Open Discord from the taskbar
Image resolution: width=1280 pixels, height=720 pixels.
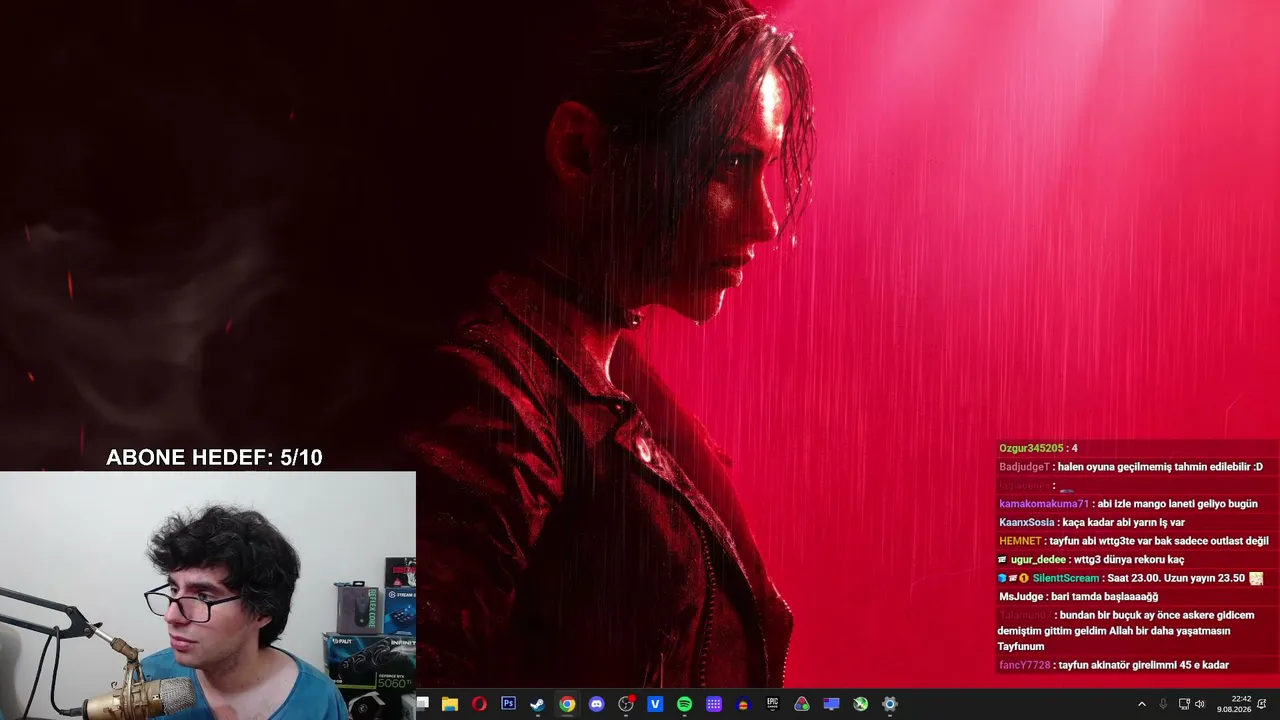coord(597,704)
